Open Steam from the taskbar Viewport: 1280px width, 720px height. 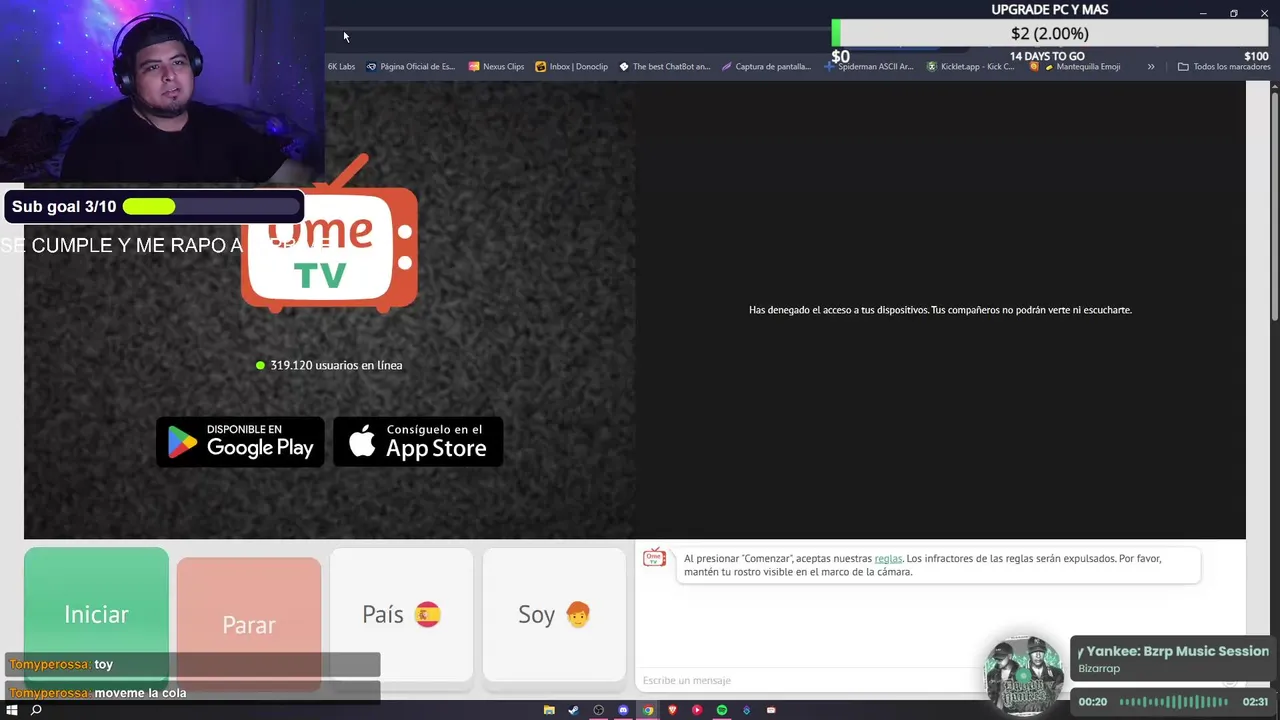573,710
